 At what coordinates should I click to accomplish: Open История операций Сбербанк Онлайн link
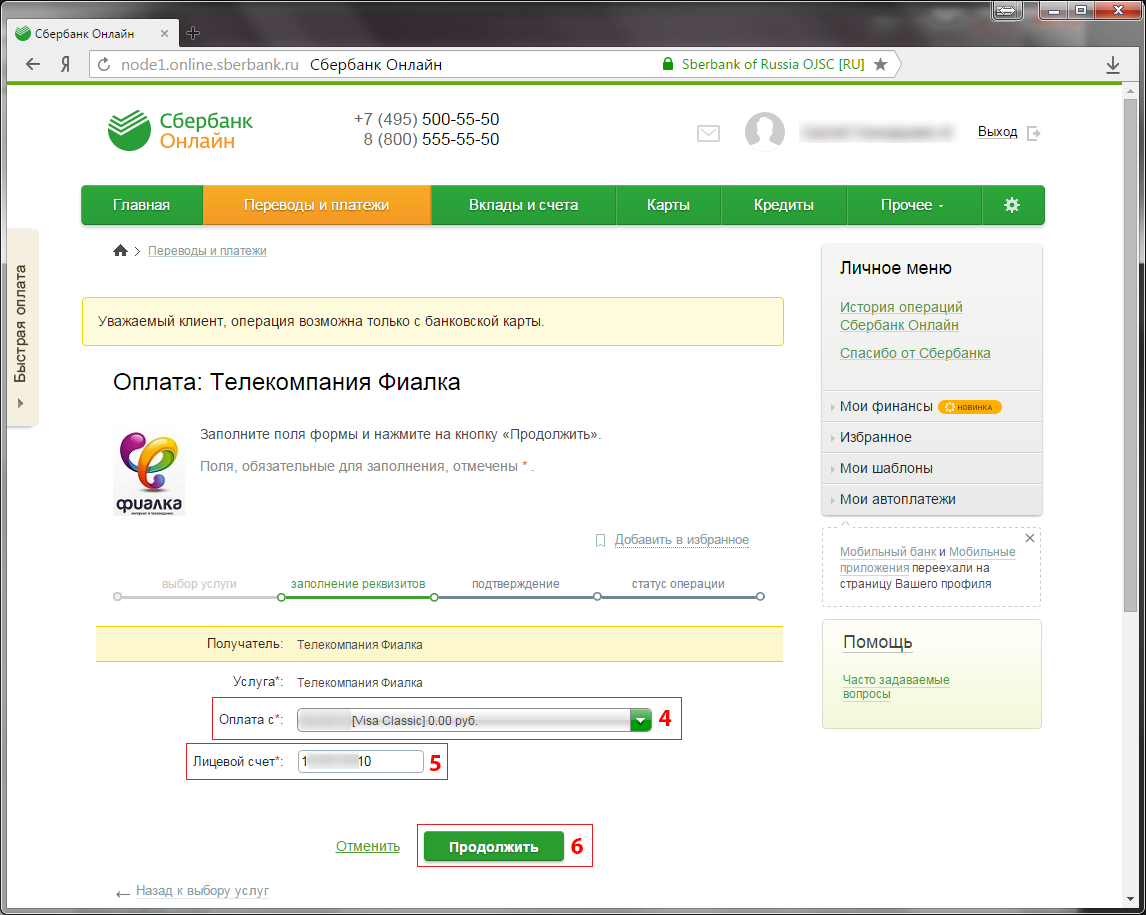(901, 316)
